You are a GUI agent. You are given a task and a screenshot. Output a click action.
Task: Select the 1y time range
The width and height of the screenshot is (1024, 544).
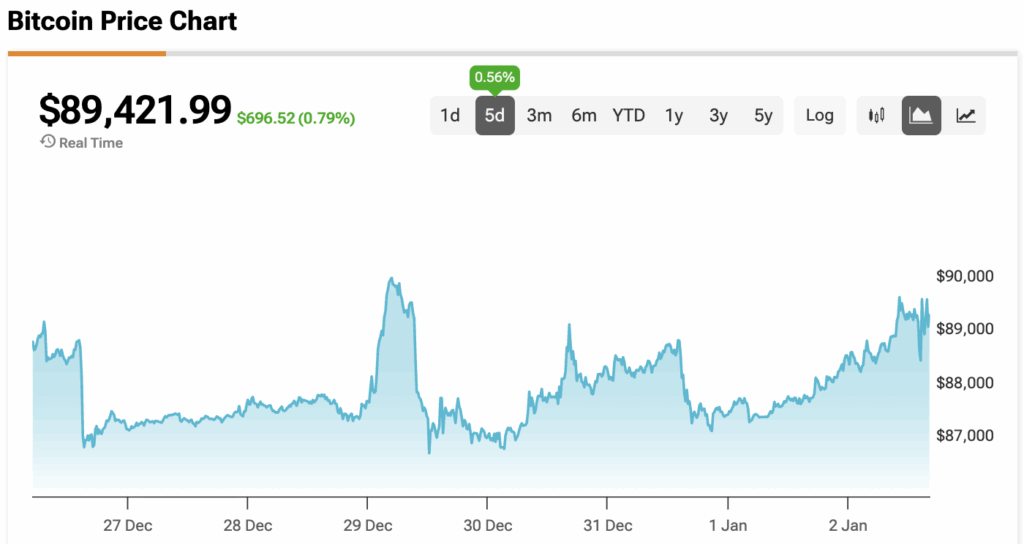674,115
